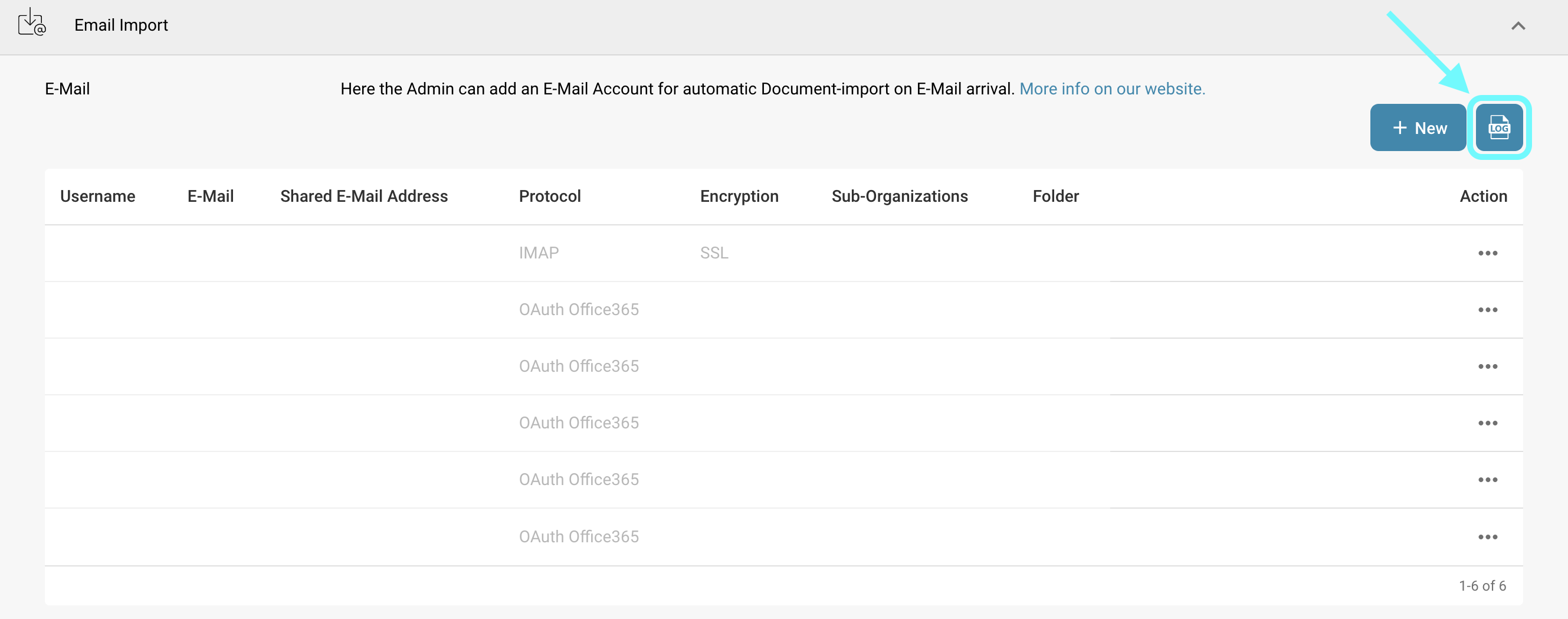Screen dimensions: 1568x619
Task: Sort by the Username column header
Action: click(x=97, y=196)
